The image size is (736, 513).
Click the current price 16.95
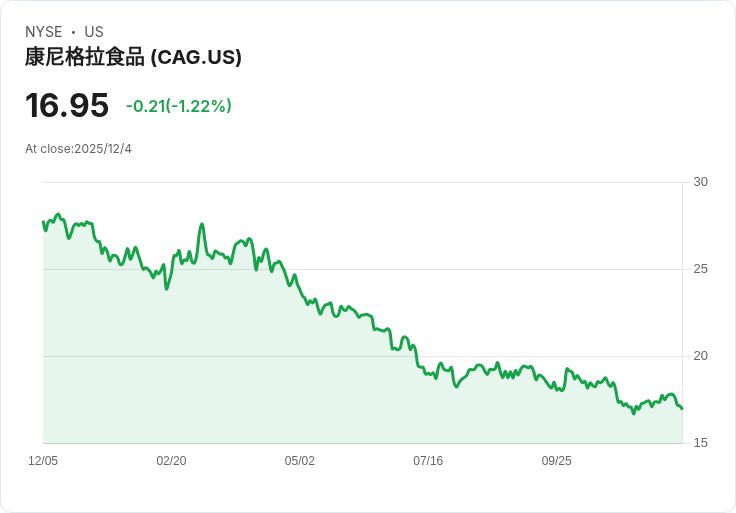[66, 106]
